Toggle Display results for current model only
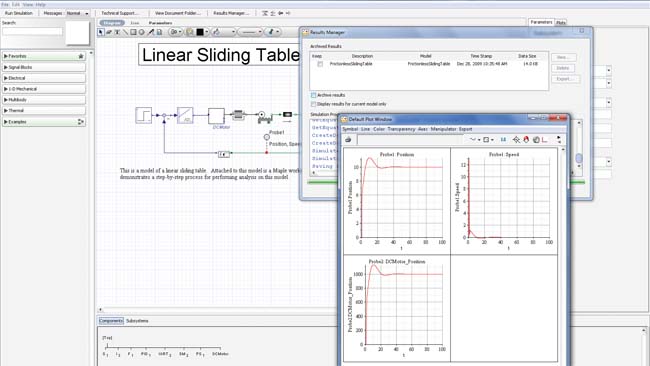 (313, 104)
